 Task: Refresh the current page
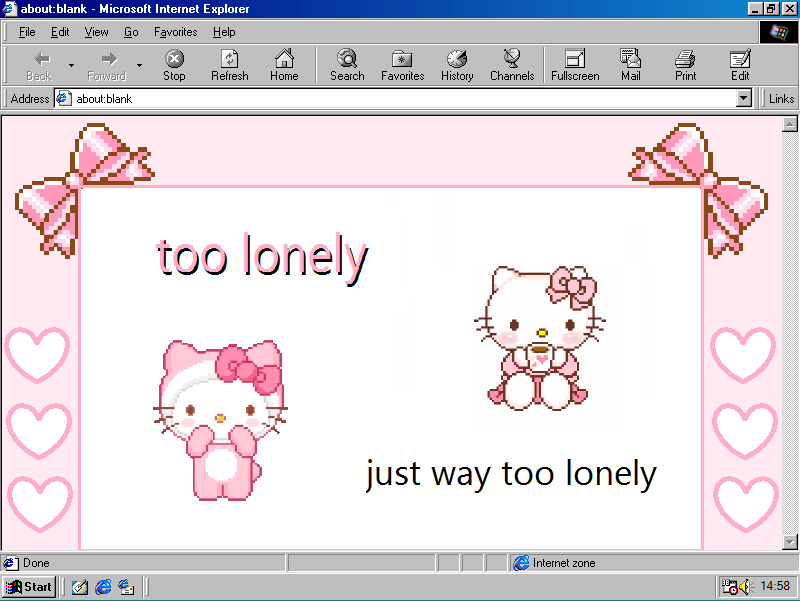230,65
